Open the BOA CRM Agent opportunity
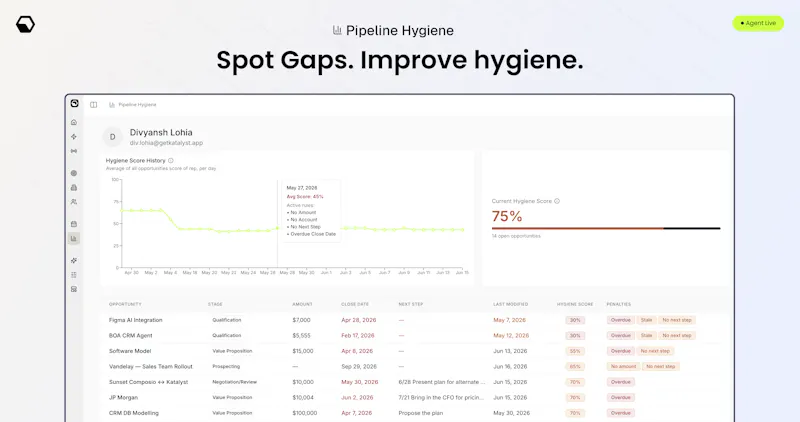The width and height of the screenshot is (800, 422). coord(131,336)
